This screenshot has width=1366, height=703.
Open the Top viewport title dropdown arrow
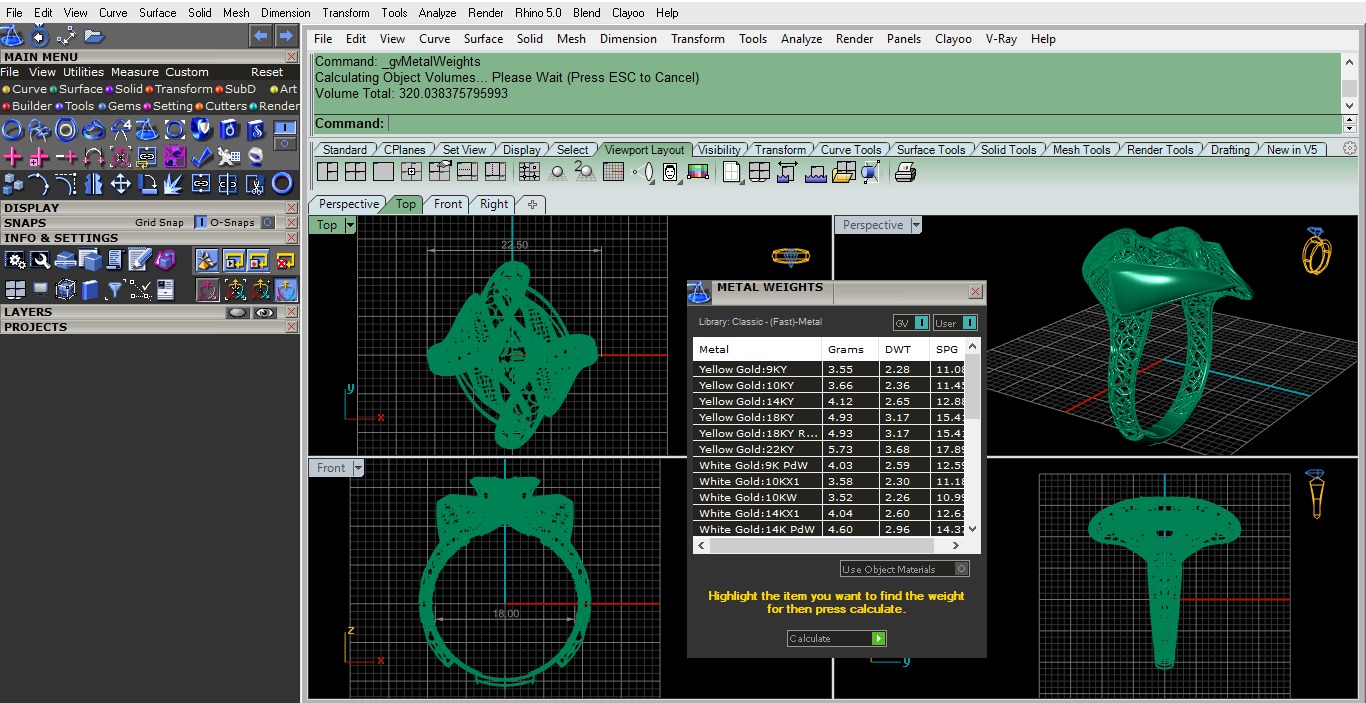tap(350, 225)
